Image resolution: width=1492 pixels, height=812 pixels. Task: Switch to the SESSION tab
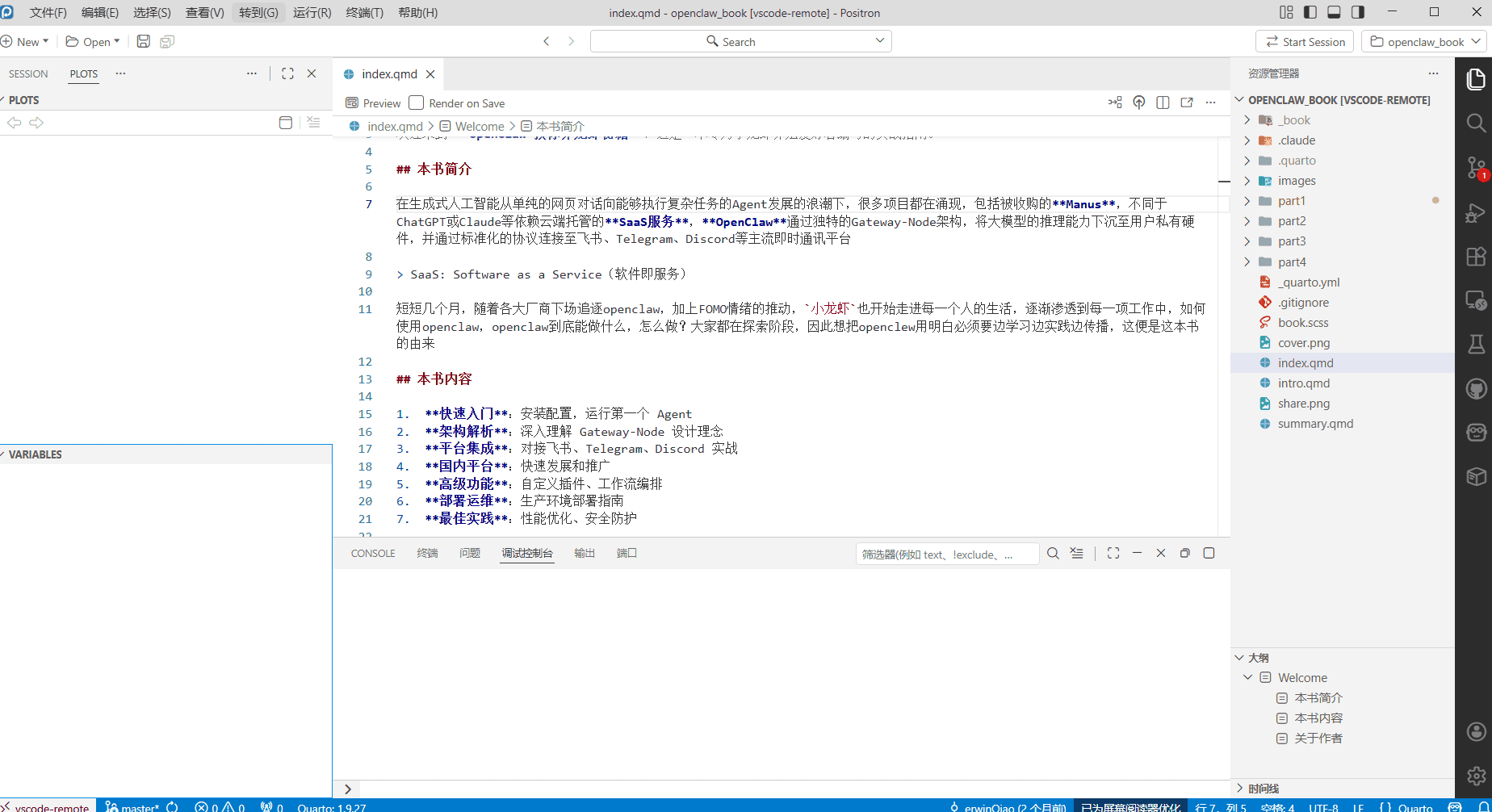click(28, 73)
